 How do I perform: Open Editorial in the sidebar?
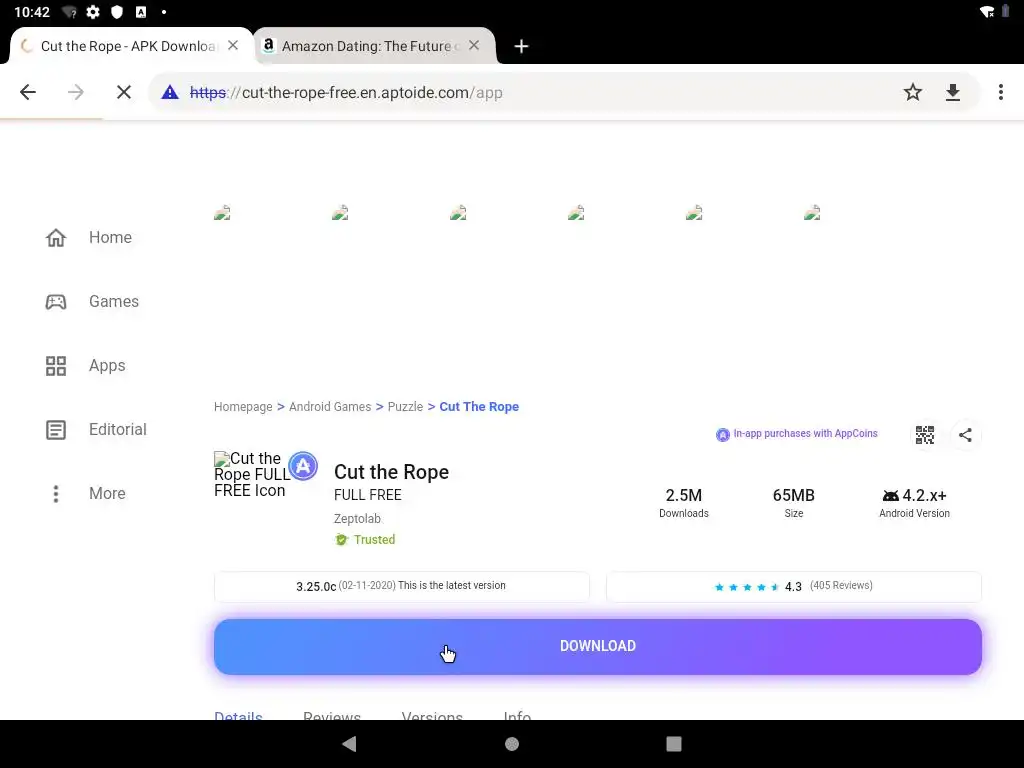click(96, 429)
